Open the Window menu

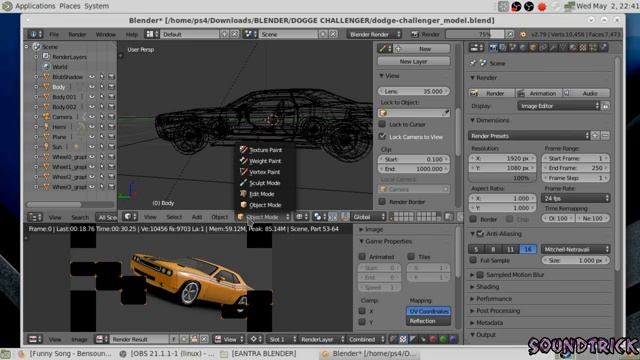pos(106,35)
